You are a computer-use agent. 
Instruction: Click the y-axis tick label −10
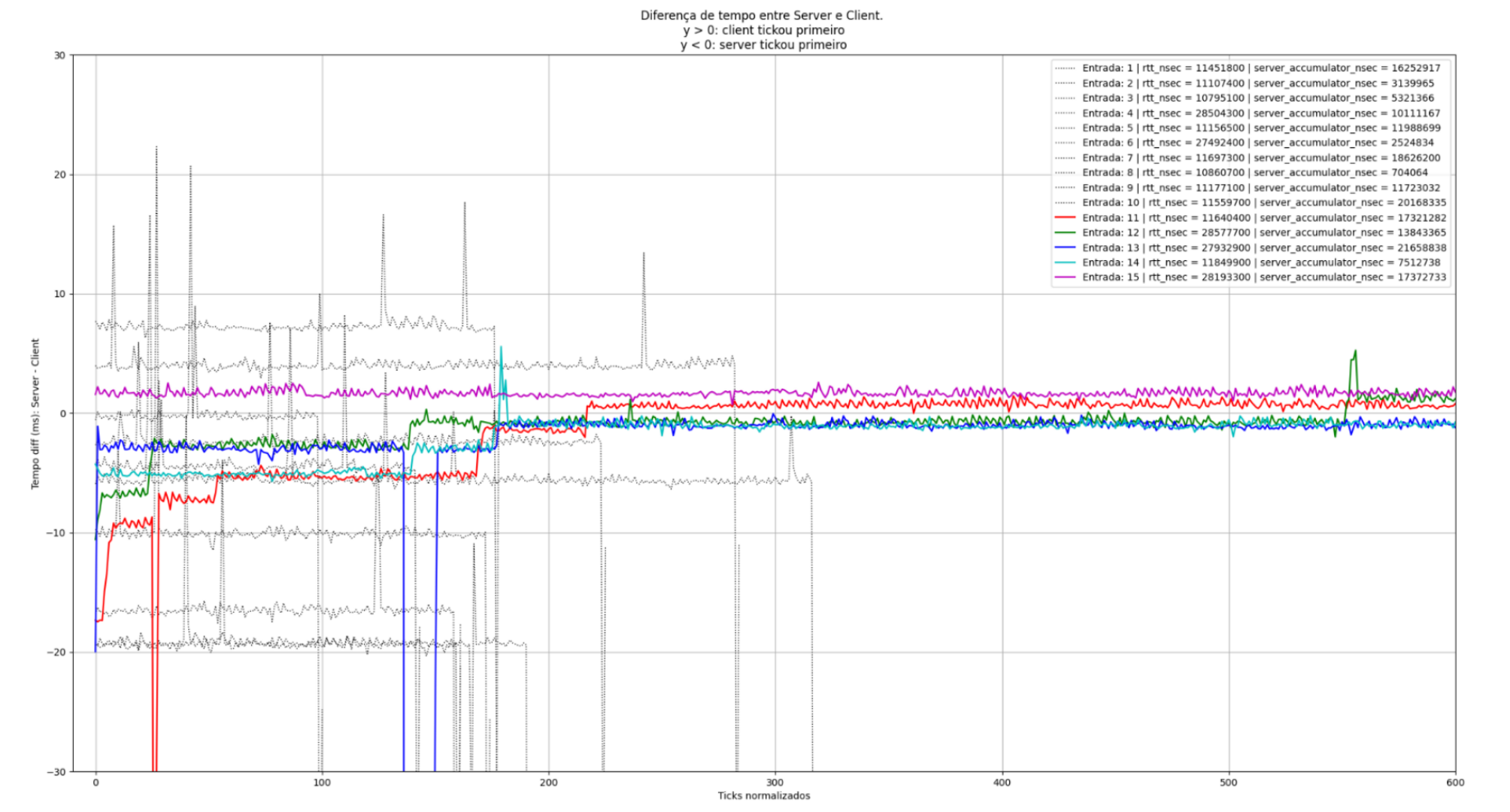56,533
